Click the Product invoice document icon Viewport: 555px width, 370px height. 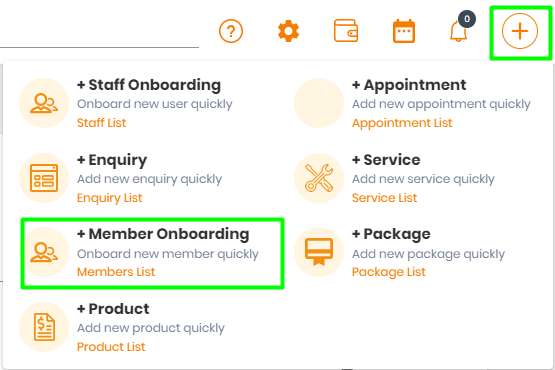[44, 327]
